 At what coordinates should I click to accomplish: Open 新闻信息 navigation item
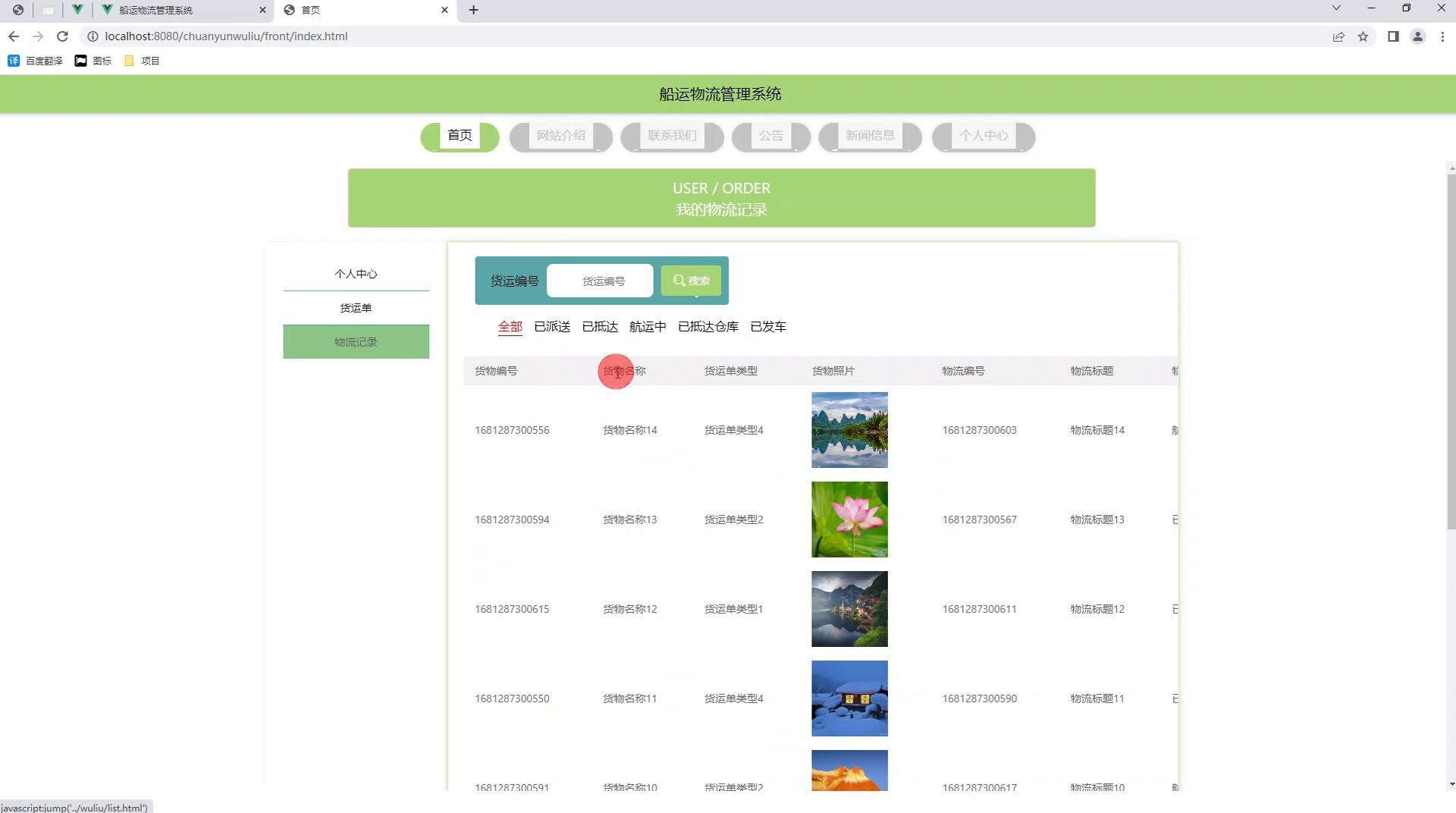(x=870, y=137)
